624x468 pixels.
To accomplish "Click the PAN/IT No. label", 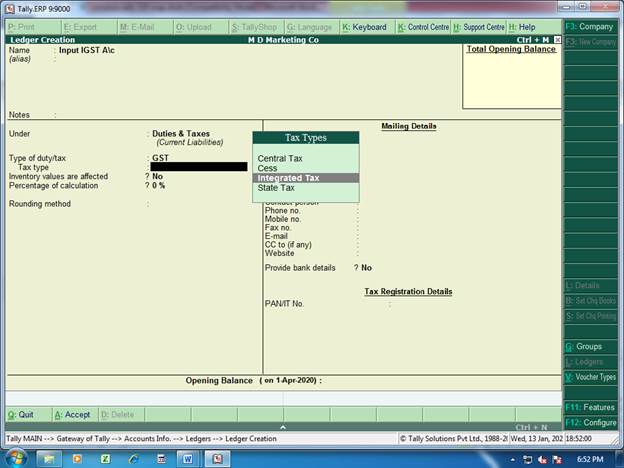I will click(x=284, y=304).
